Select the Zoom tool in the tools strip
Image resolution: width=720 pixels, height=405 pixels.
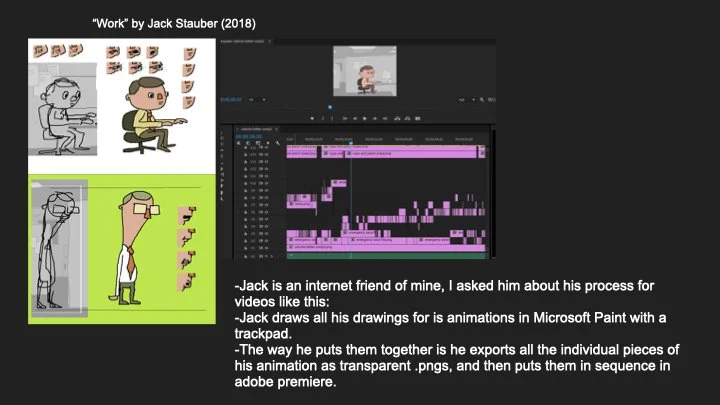pos(222,199)
